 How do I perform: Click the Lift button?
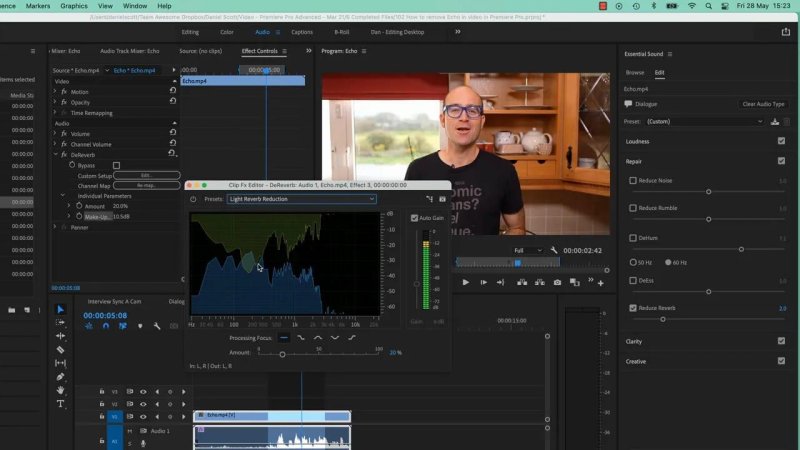pyautogui.click(x=522, y=282)
